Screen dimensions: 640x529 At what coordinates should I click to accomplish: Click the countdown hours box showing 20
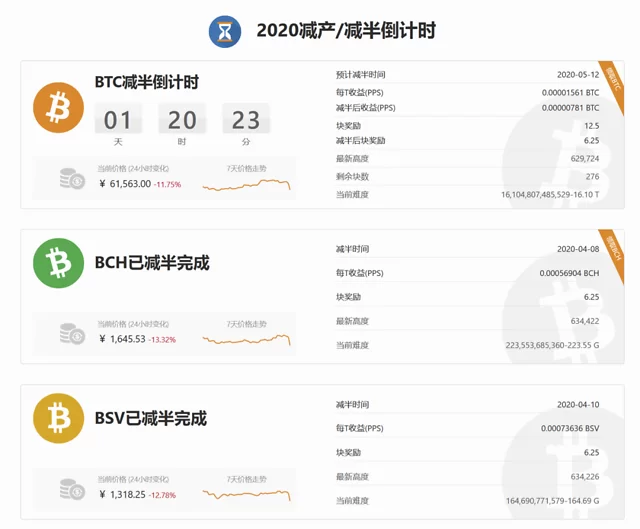182,119
